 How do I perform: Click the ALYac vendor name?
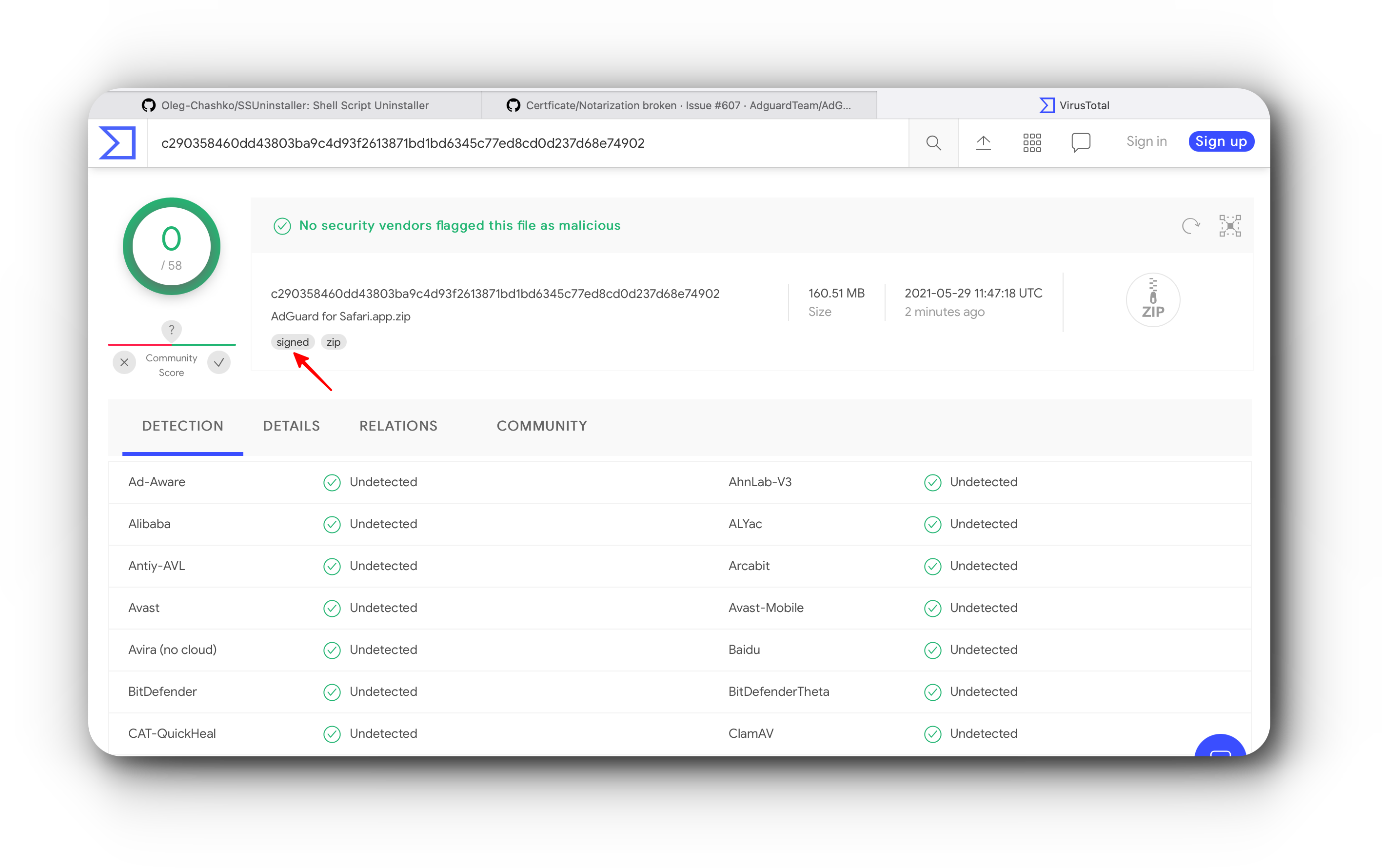click(745, 524)
